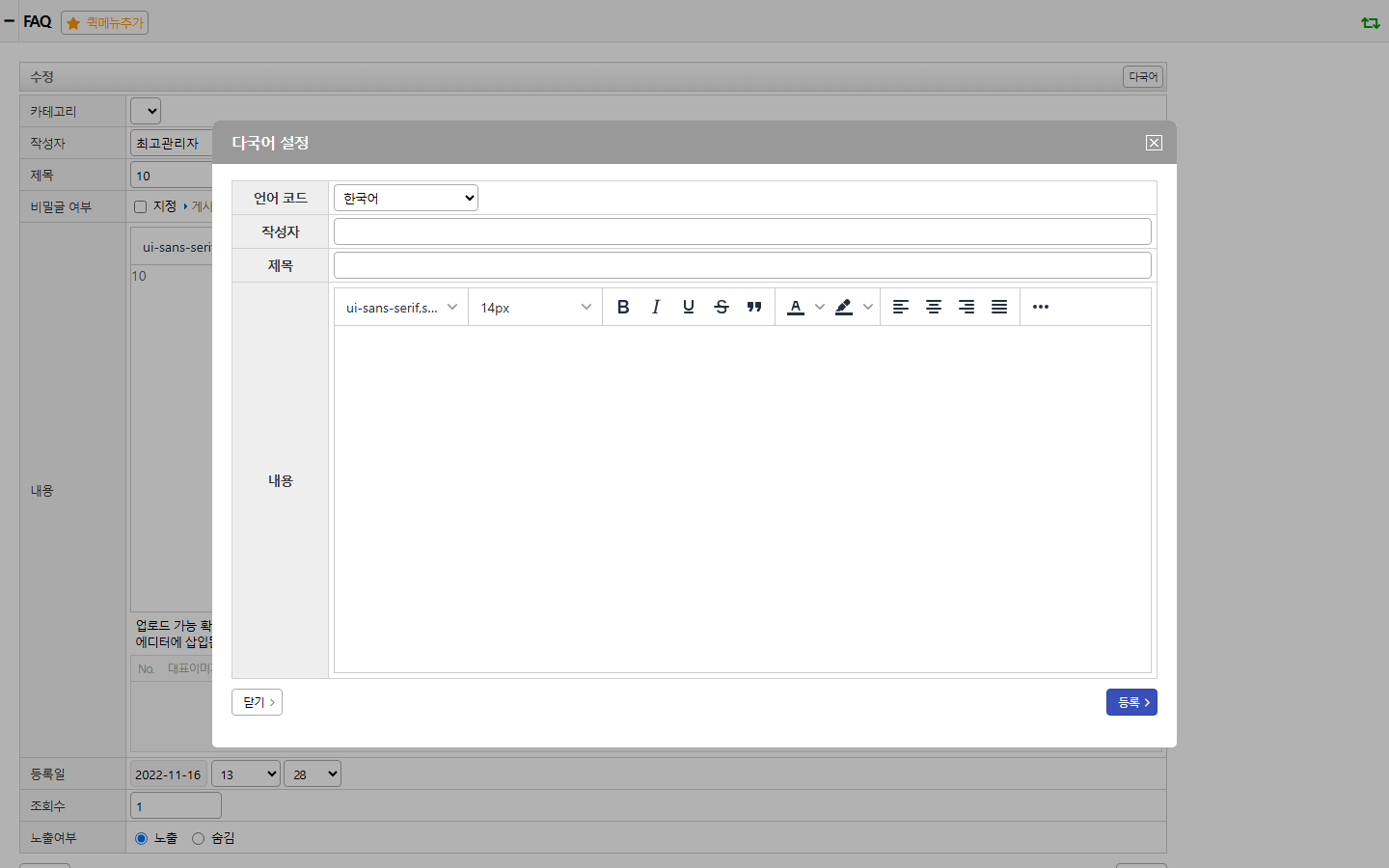
Task: Toggle bold formatting in editor toolbar
Action: tap(623, 307)
